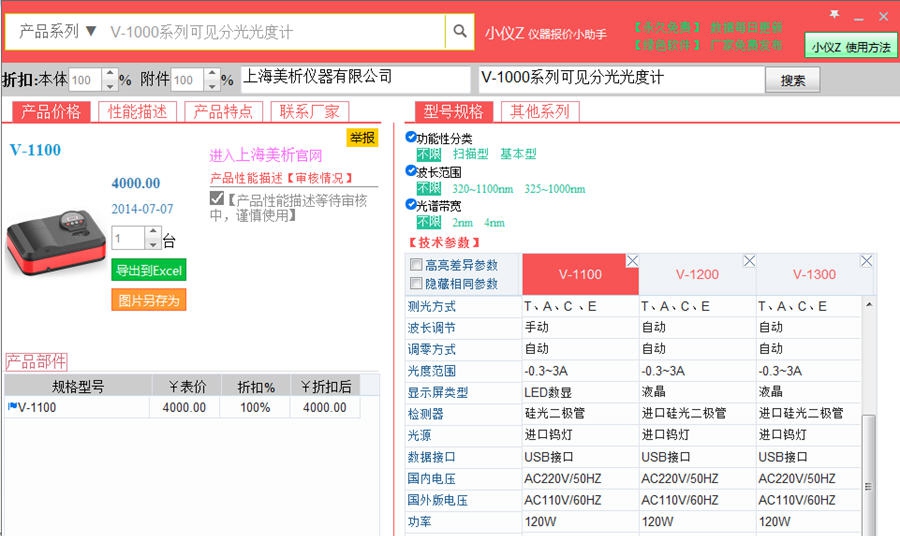
Task: Decrease 附件 discount stepper down arrow
Action: tap(212, 86)
